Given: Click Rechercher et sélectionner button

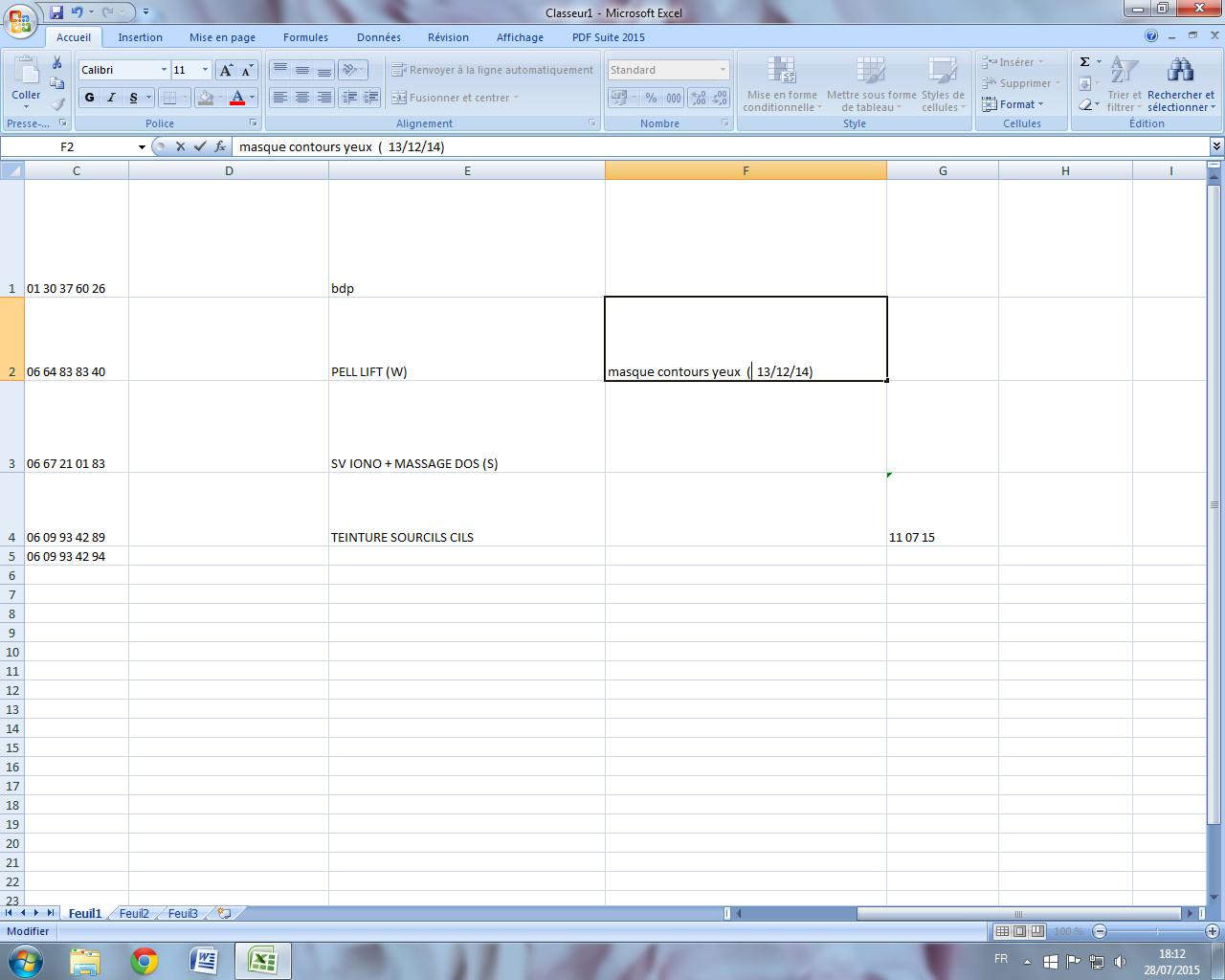Looking at the screenshot, I should [x=1181, y=84].
